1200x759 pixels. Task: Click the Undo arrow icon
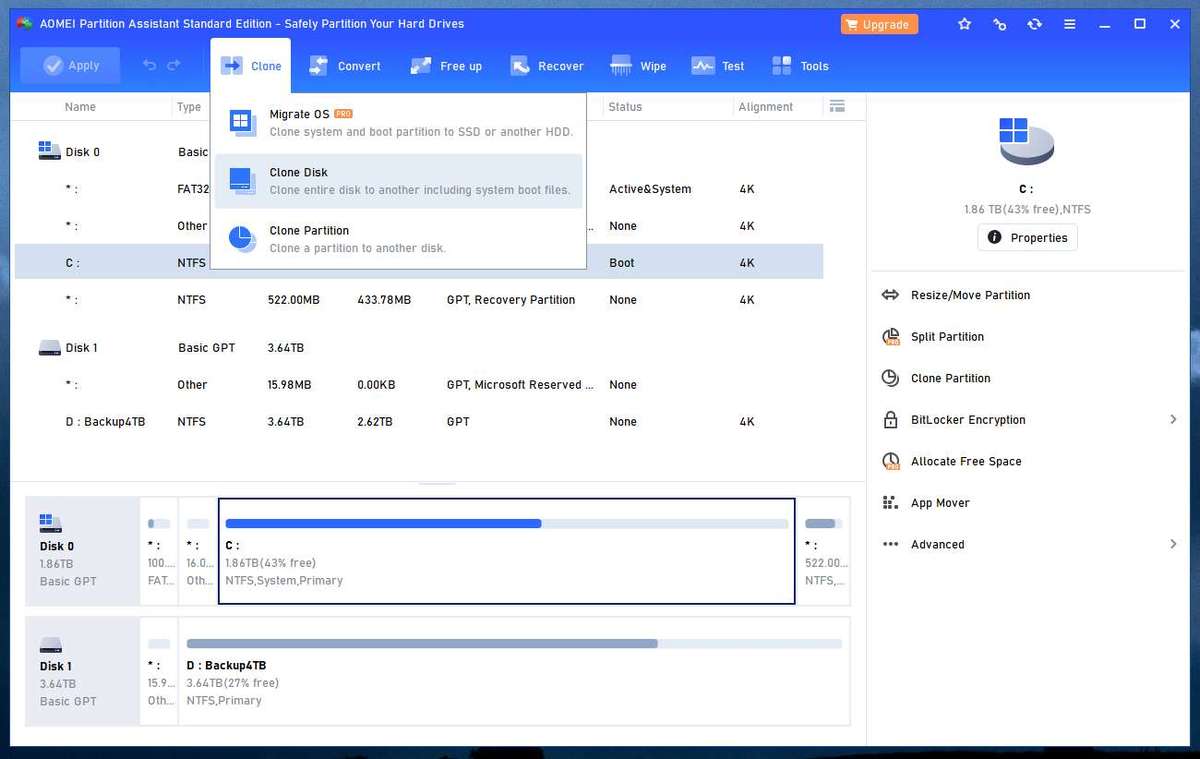click(150, 66)
